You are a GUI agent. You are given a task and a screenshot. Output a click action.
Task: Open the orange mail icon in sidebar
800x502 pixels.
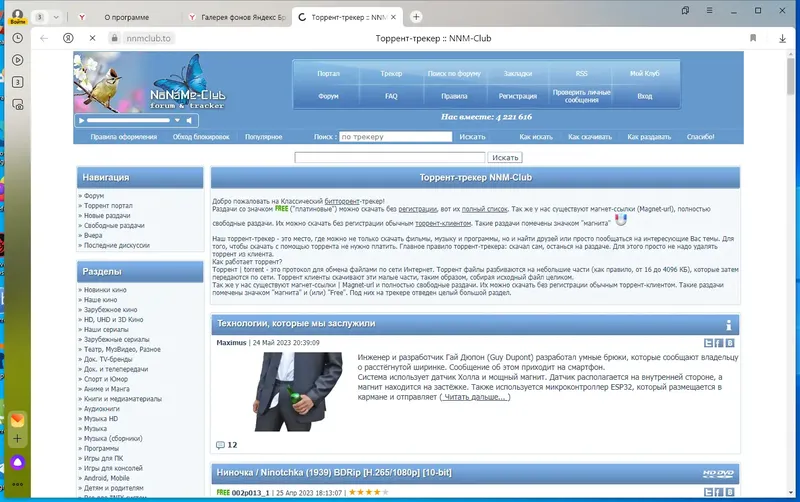pos(17,420)
